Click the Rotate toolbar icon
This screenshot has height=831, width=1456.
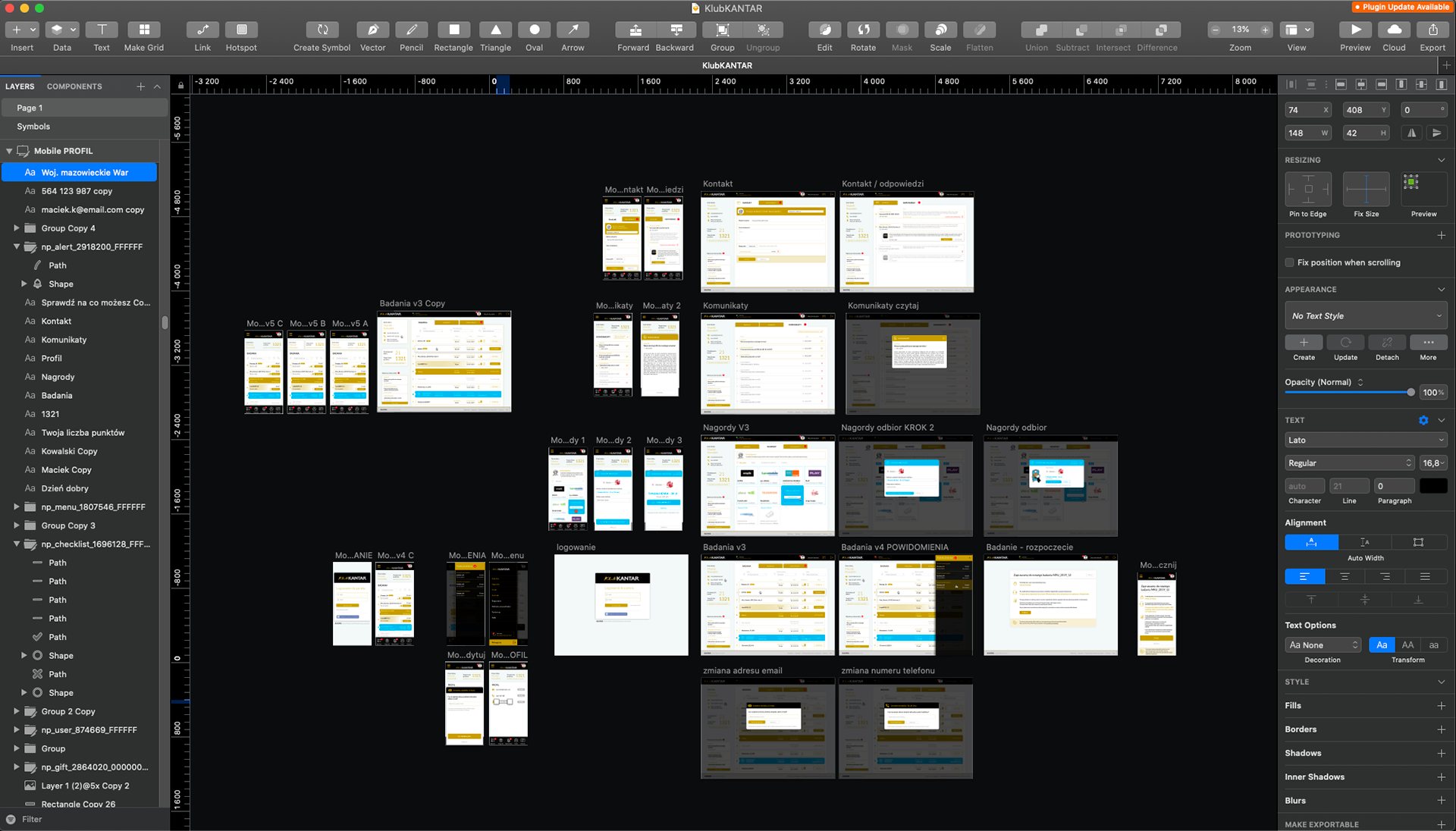coord(863,30)
